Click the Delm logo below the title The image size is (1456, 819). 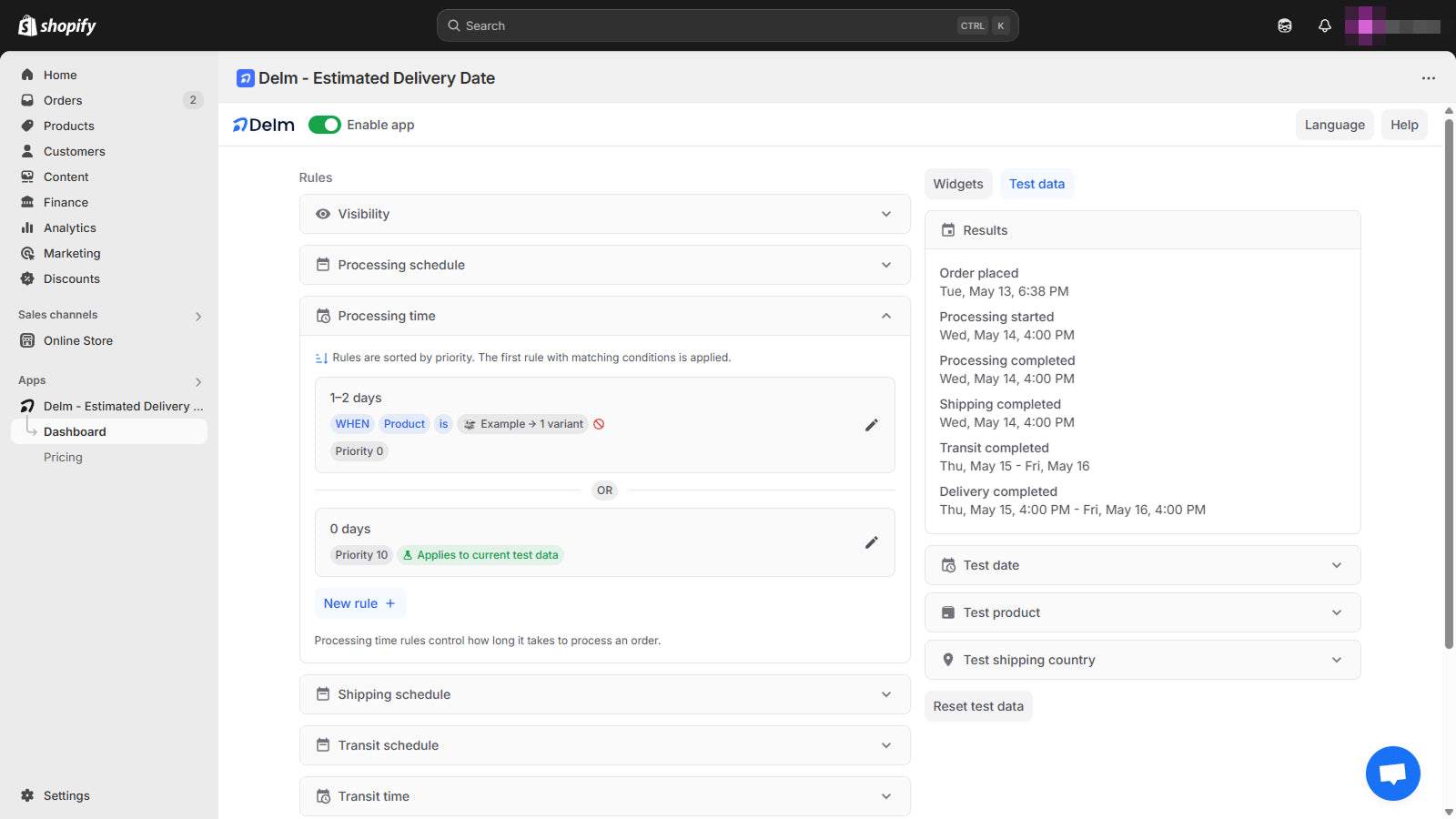pyautogui.click(x=264, y=125)
